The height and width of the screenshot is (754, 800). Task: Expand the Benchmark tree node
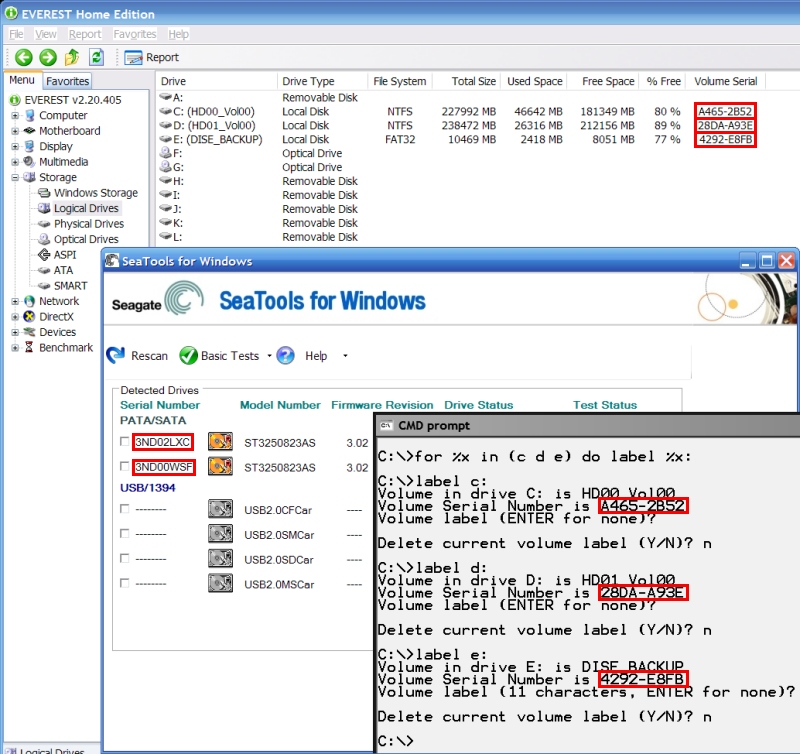click(15, 348)
